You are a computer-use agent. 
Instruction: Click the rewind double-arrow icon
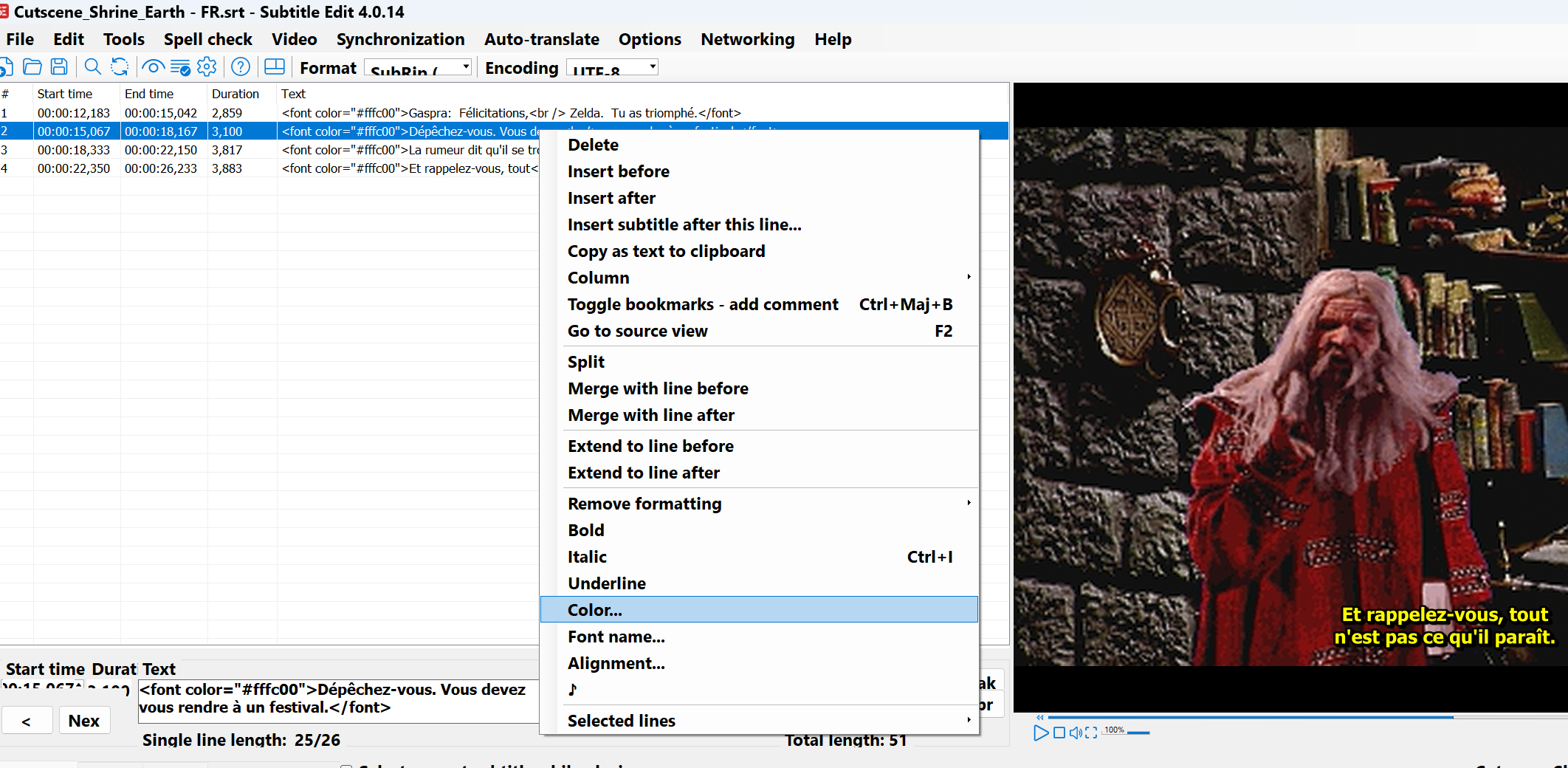click(1040, 717)
